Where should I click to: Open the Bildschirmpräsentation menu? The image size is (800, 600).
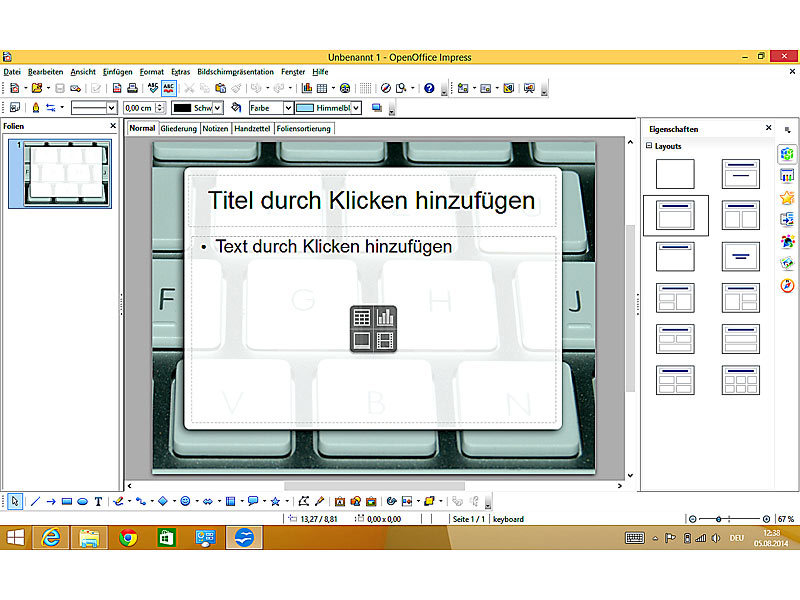click(x=235, y=72)
